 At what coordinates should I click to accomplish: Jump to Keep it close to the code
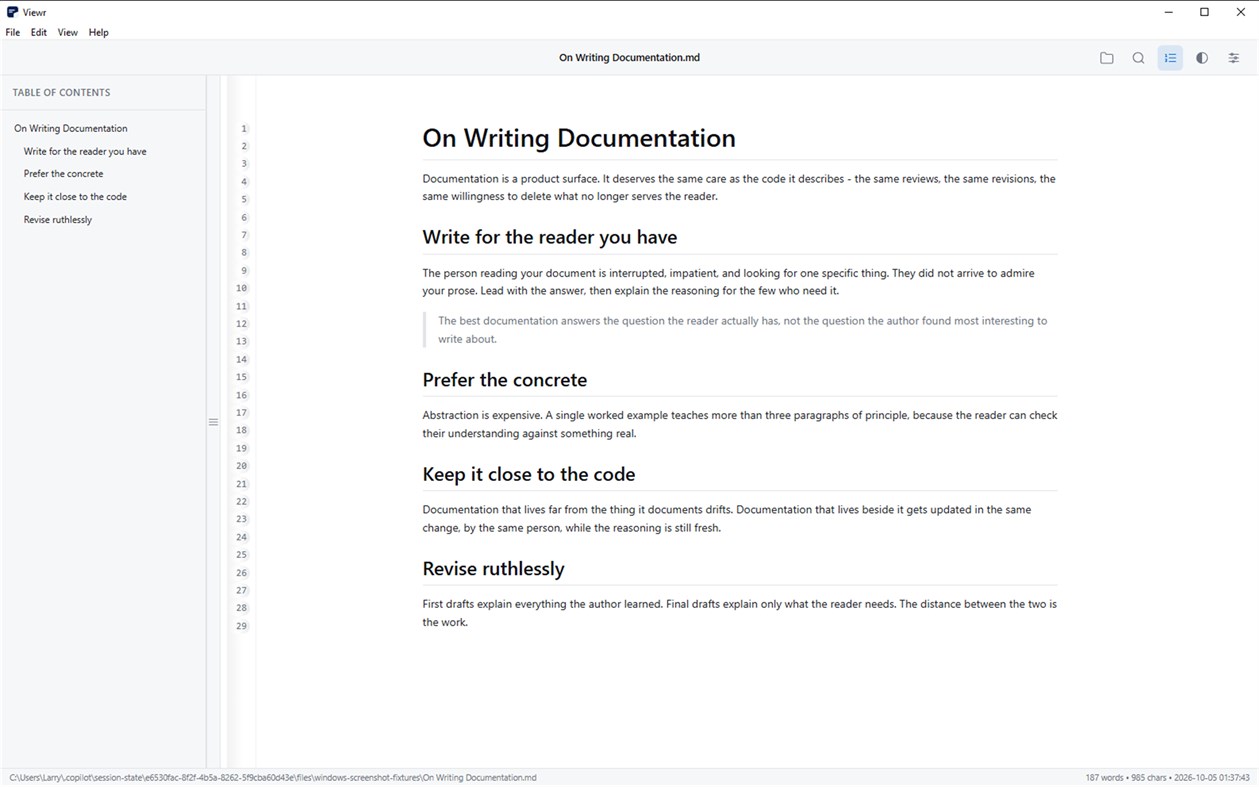pos(75,197)
